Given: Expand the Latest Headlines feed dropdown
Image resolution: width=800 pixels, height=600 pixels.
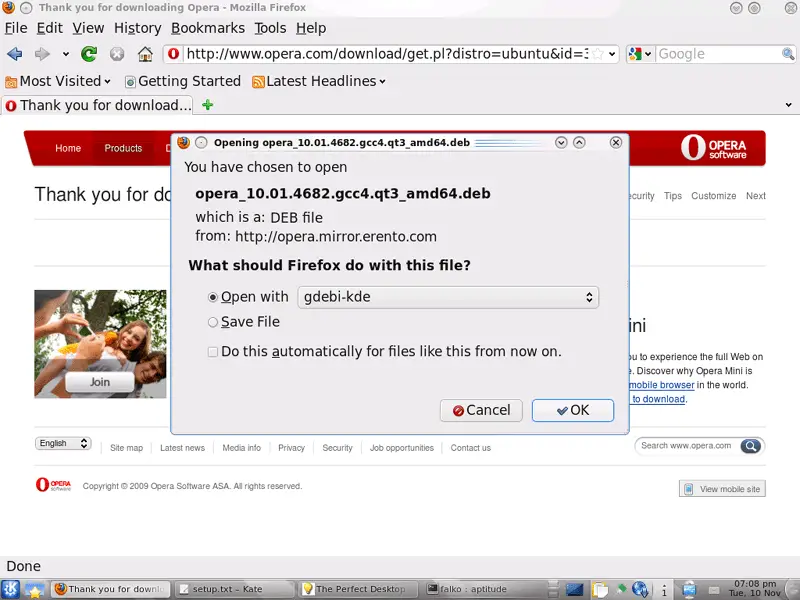Looking at the screenshot, I should (318, 81).
